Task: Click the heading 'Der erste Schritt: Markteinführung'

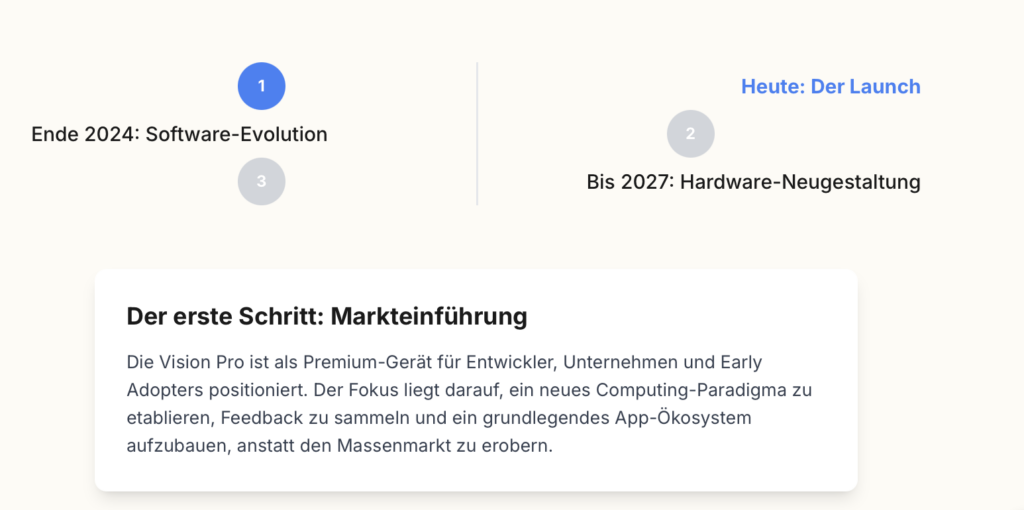Action: [327, 316]
